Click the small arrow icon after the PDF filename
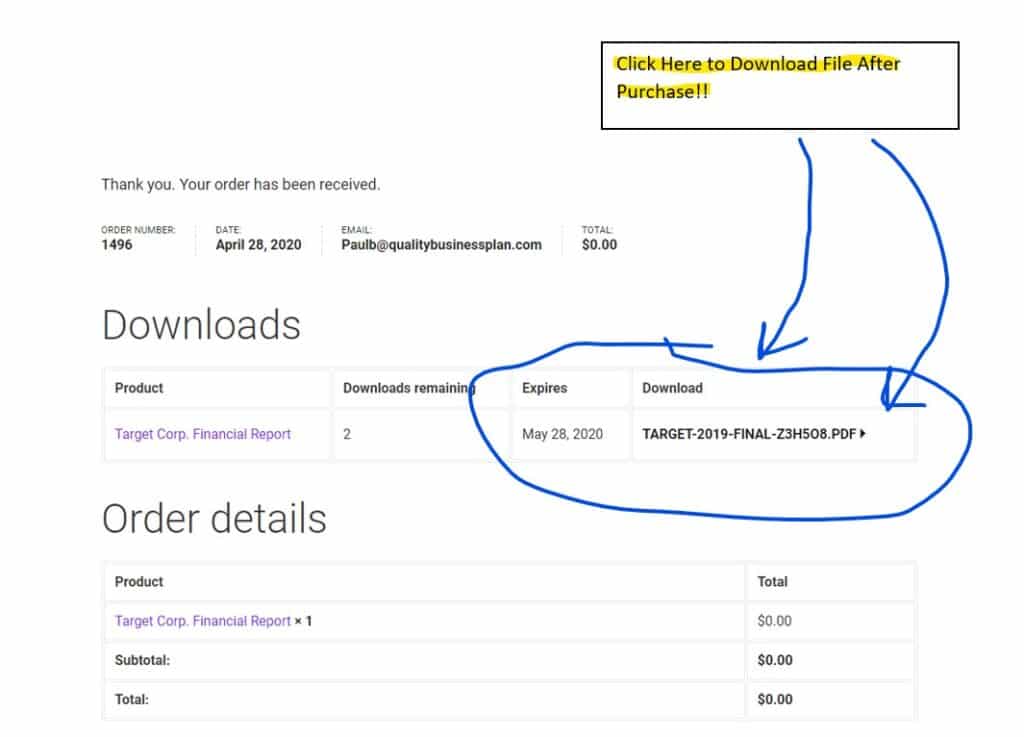This screenshot has width=1024, height=737. click(863, 434)
